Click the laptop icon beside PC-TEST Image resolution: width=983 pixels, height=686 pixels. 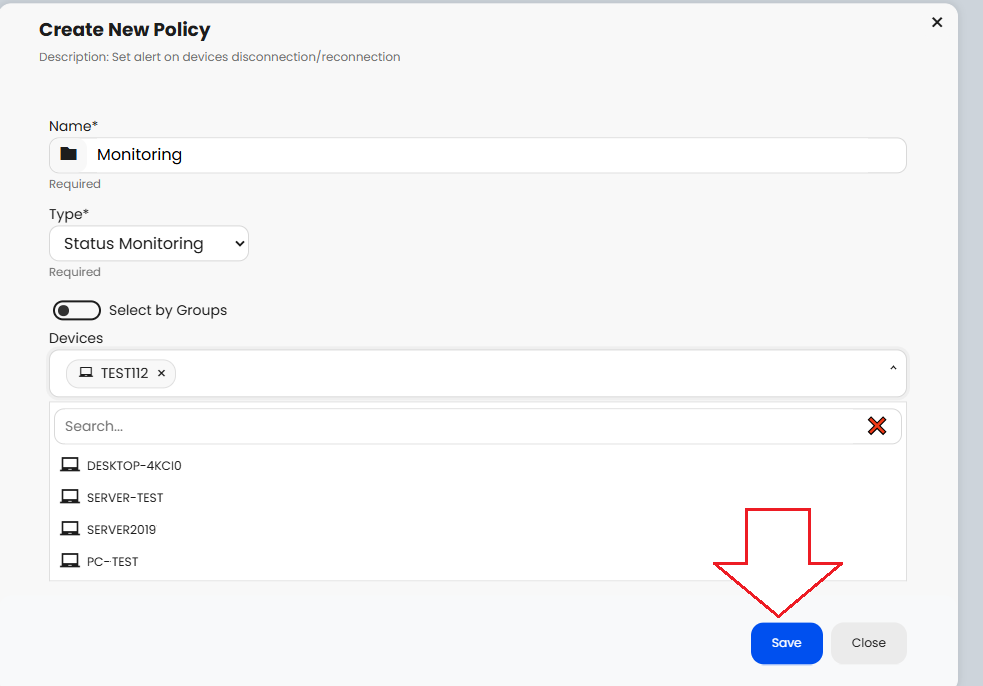69,561
